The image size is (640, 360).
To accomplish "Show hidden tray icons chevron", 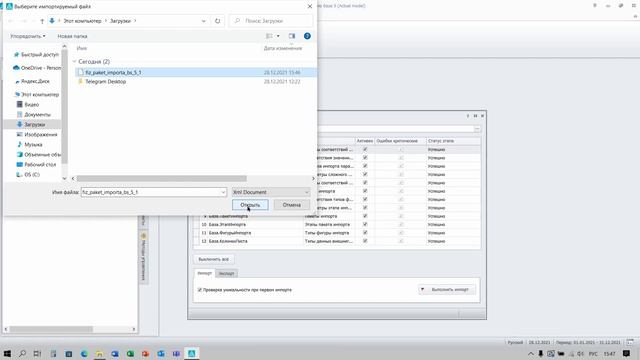I will (x=531, y=353).
